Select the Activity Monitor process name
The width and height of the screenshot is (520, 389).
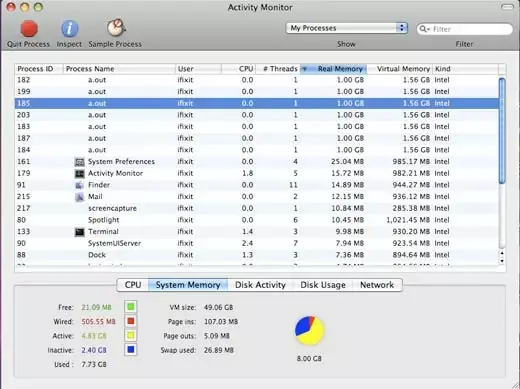[115, 173]
